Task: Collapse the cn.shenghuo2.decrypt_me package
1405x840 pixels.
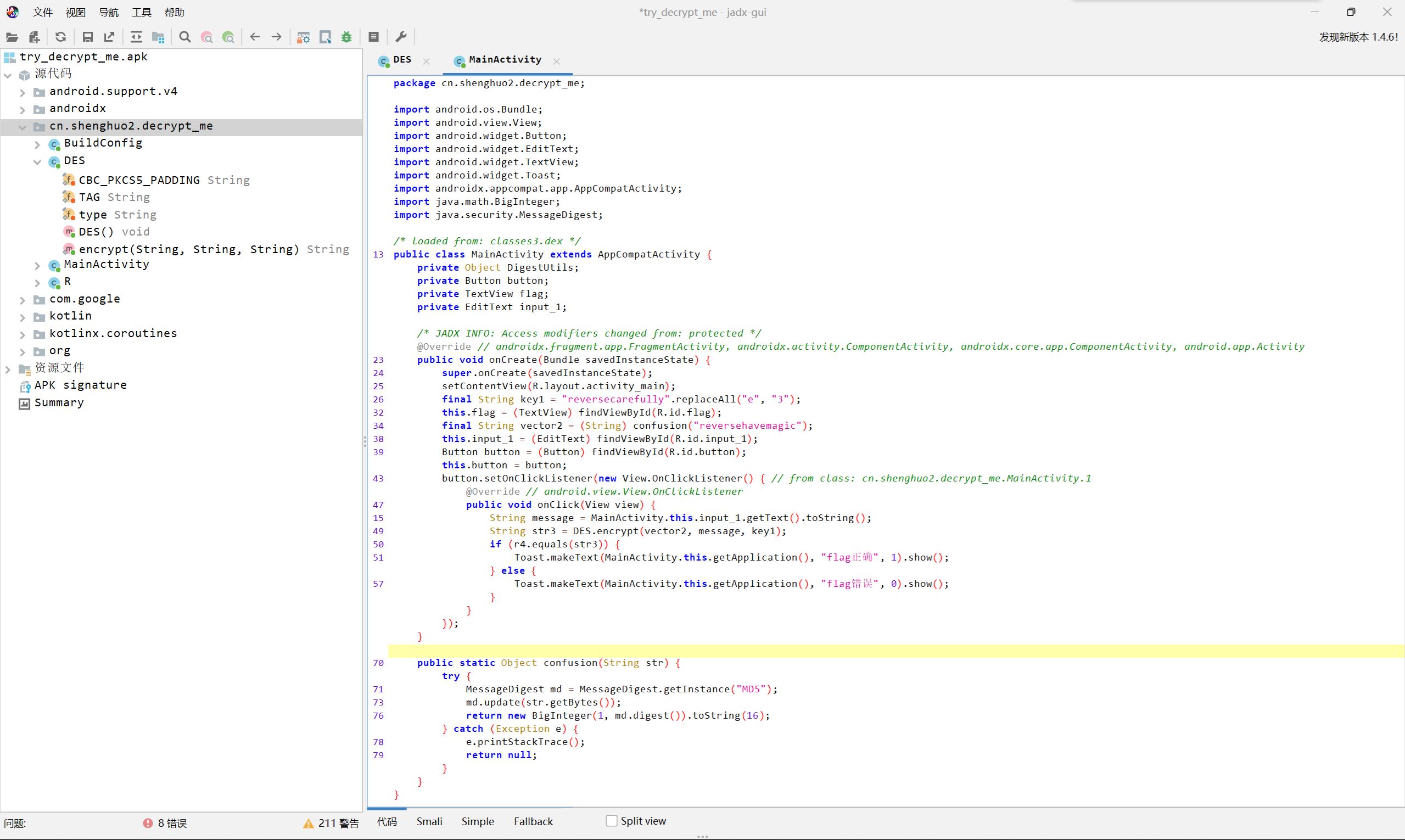Action: (x=23, y=127)
